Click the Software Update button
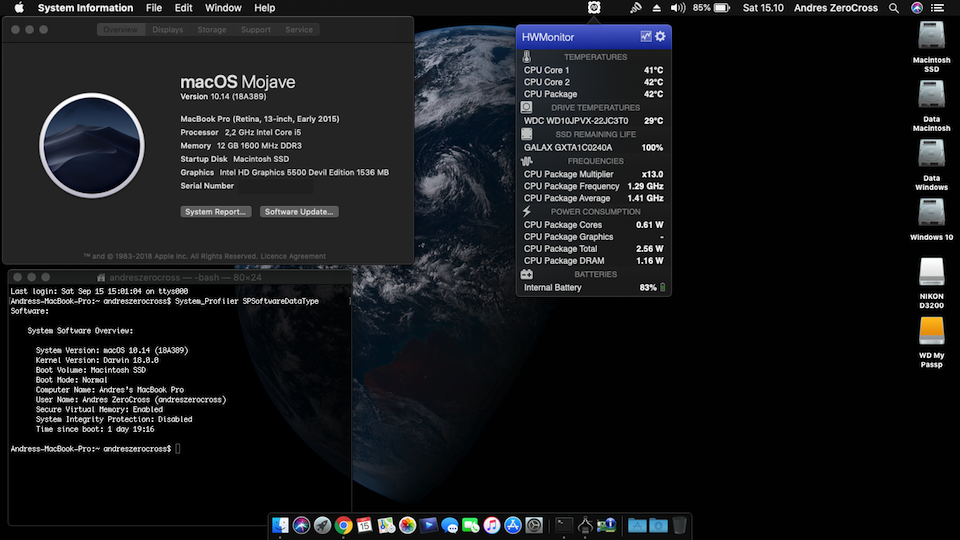Viewport: 960px width, 540px height. pyautogui.click(x=299, y=212)
